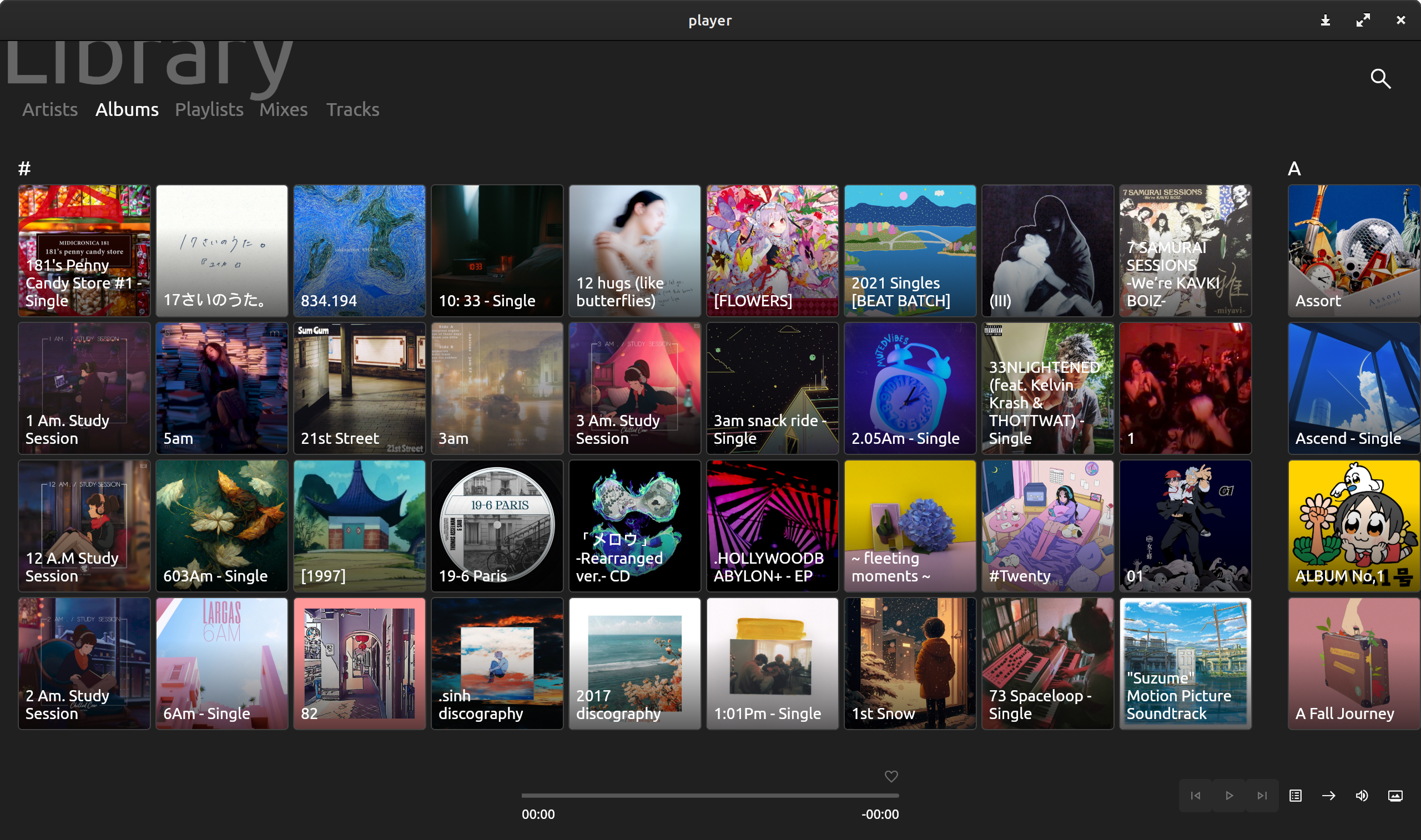
Task: Open the Playlists tab
Action: point(209,109)
